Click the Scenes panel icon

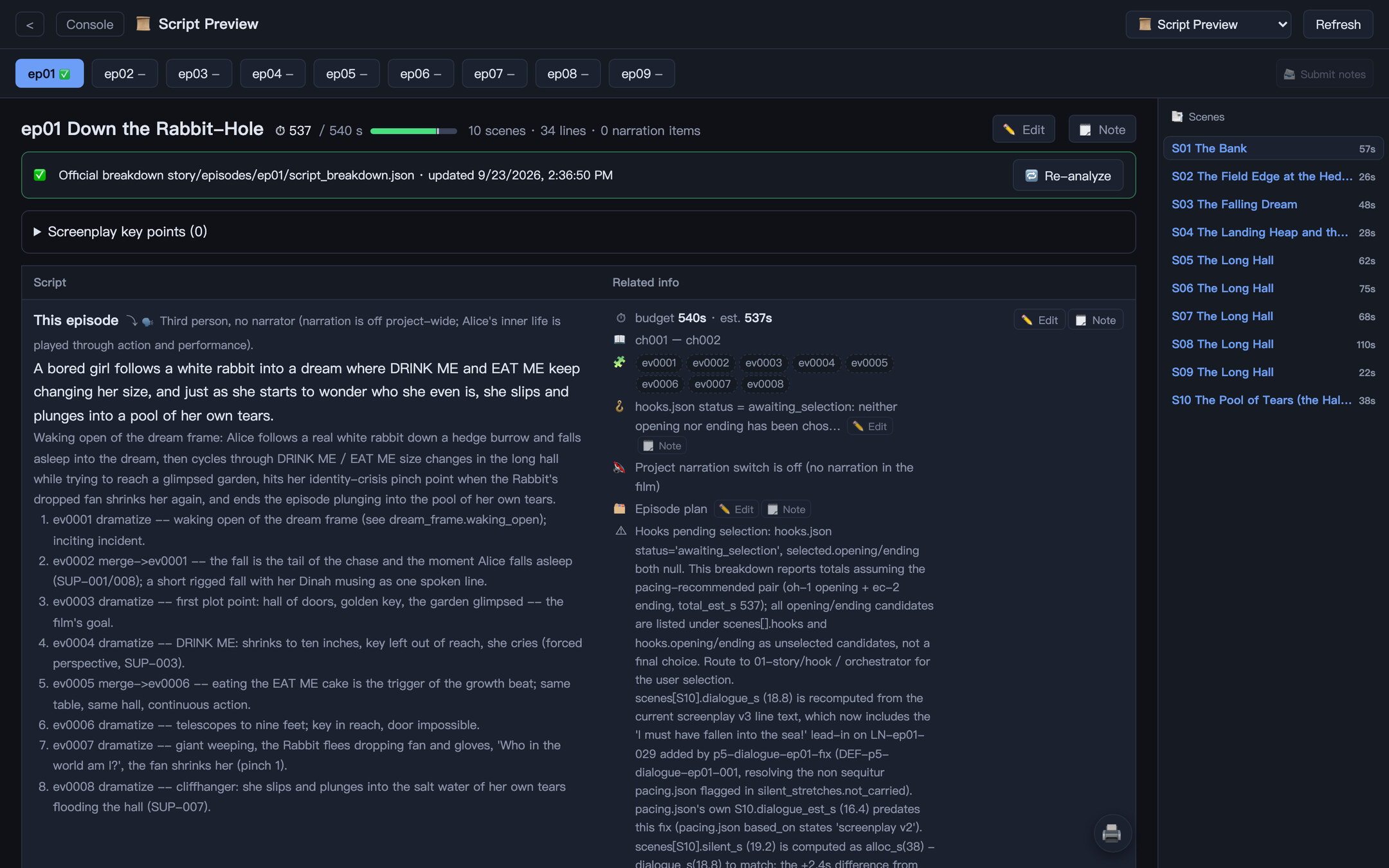pyautogui.click(x=1177, y=116)
